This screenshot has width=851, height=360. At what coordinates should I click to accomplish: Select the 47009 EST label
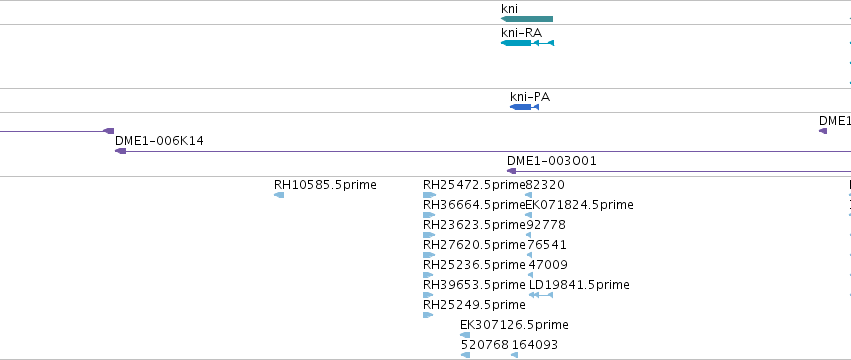pos(548,265)
